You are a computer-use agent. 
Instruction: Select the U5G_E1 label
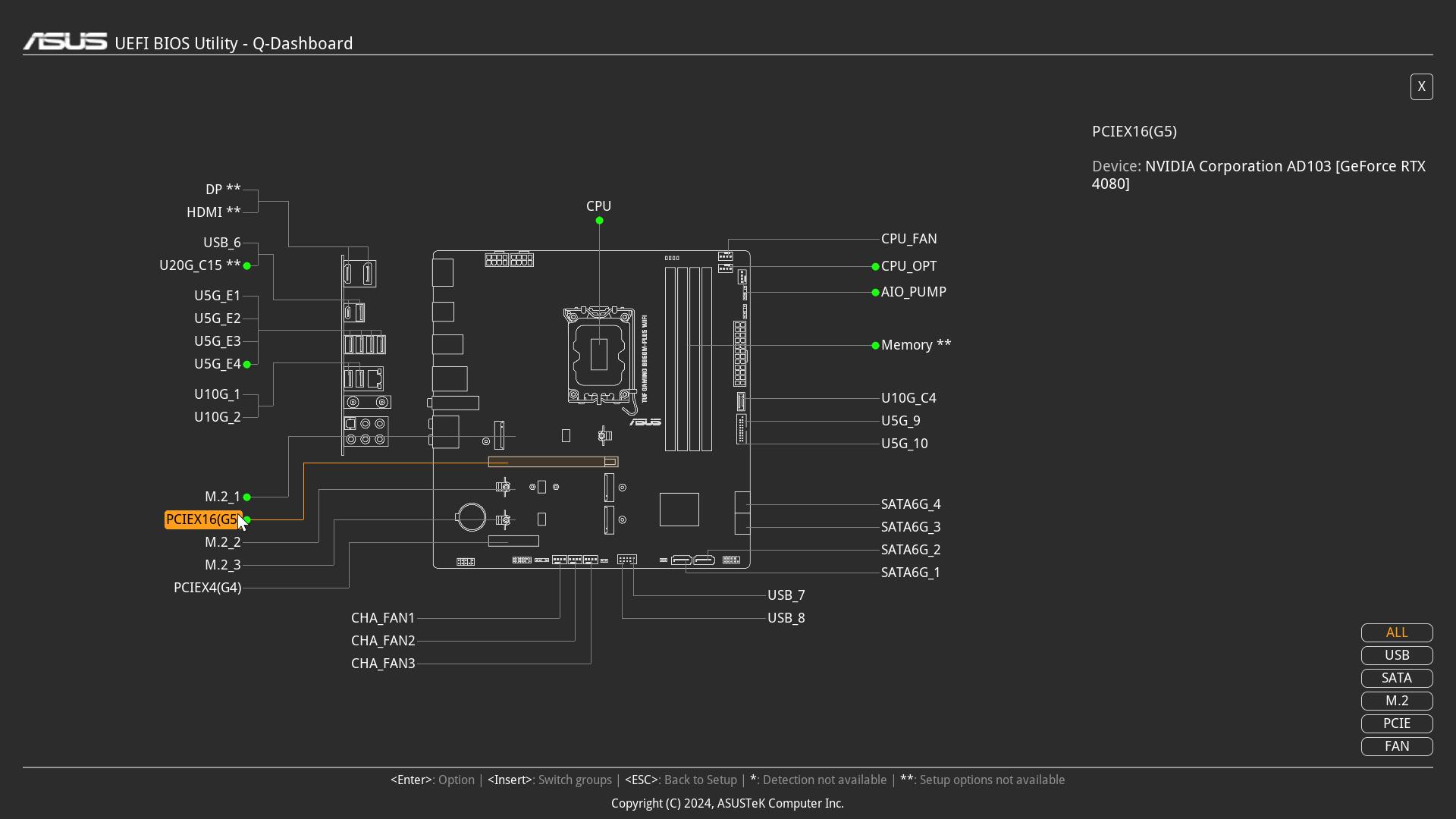pyautogui.click(x=218, y=296)
